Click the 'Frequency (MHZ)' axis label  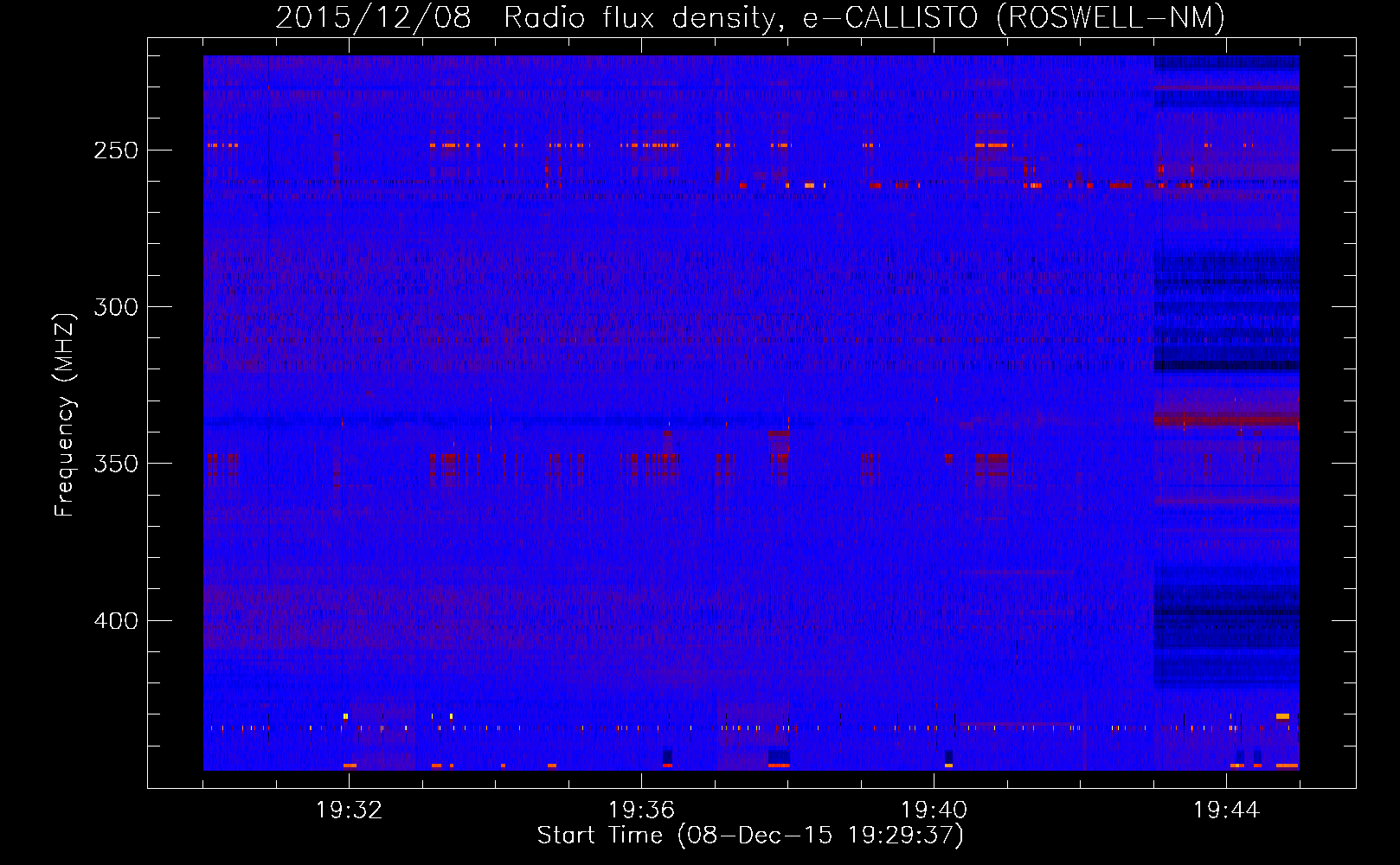coord(65,414)
